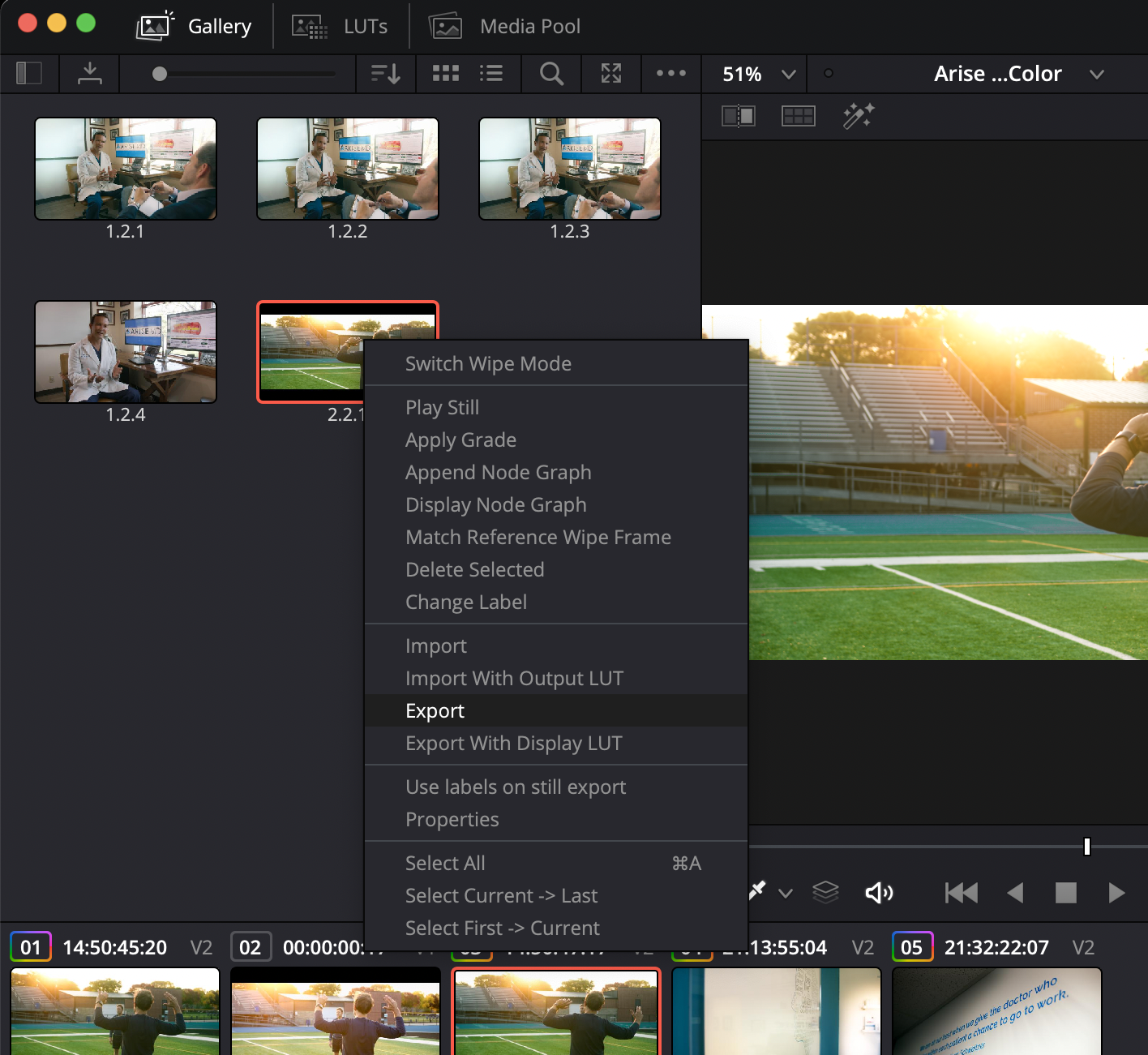The height and width of the screenshot is (1055, 1148).
Task: Jump to first frame with rewind button
Action: 961,893
